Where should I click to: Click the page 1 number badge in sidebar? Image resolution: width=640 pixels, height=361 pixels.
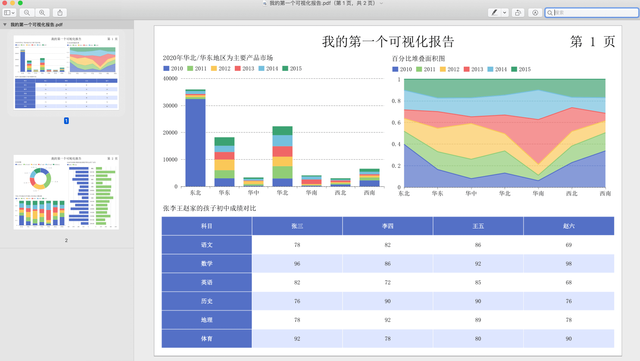click(66, 120)
